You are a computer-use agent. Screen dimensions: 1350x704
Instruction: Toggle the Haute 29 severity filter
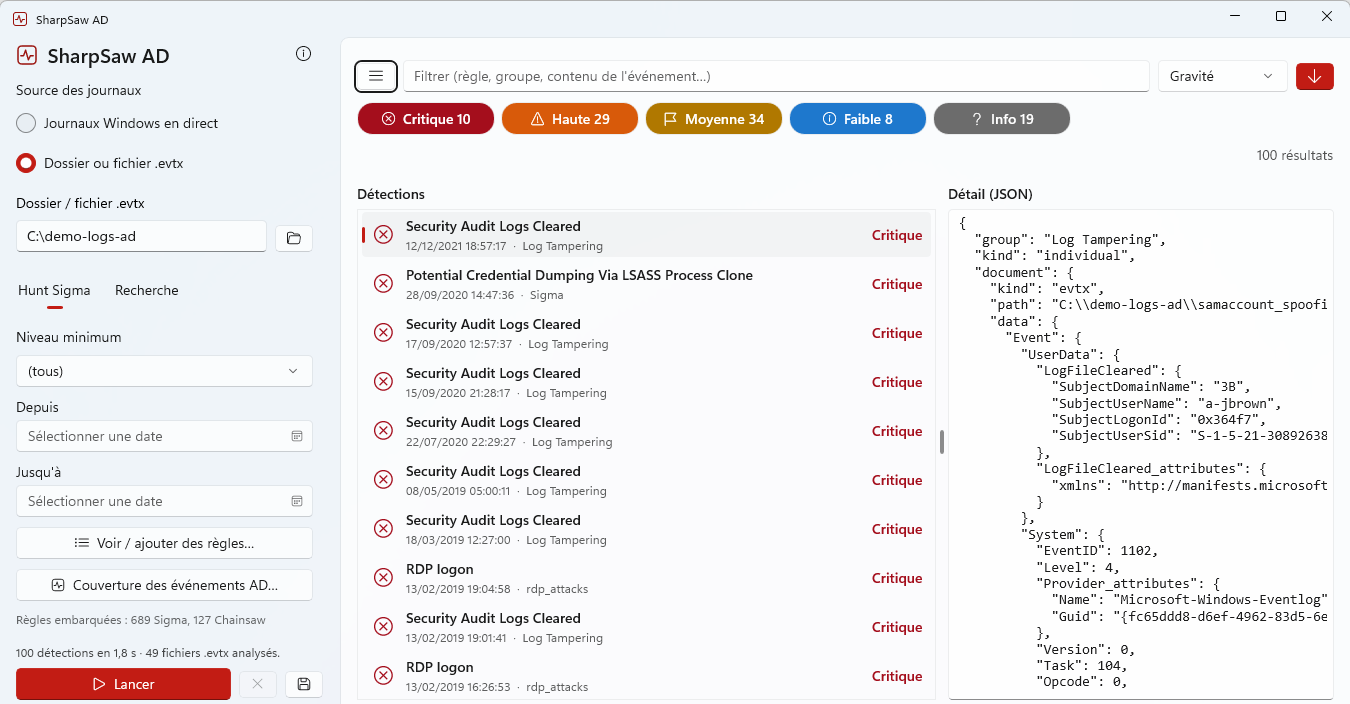pos(570,119)
